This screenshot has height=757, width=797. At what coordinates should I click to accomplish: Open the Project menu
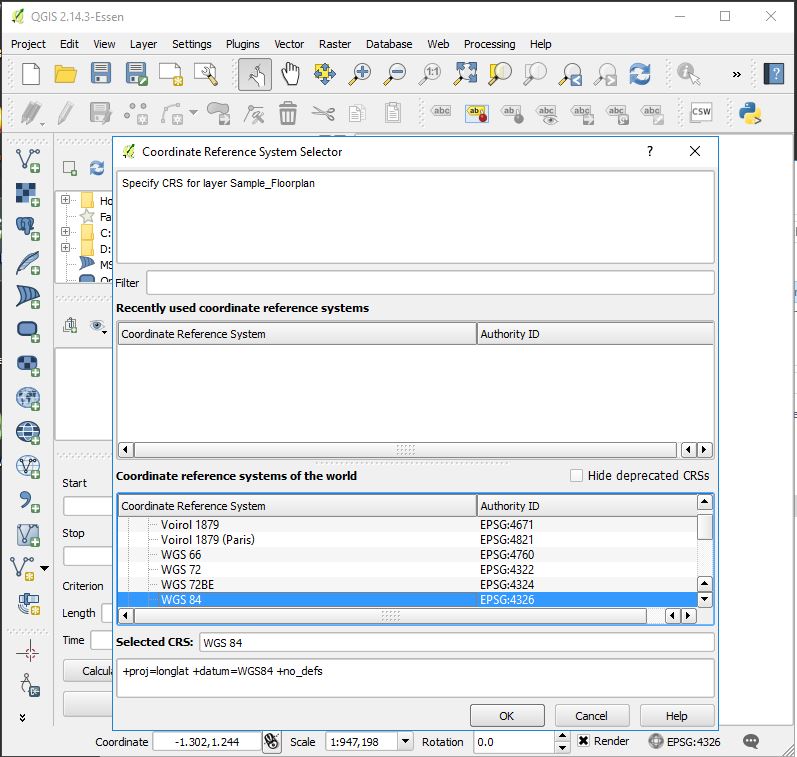tap(28, 44)
